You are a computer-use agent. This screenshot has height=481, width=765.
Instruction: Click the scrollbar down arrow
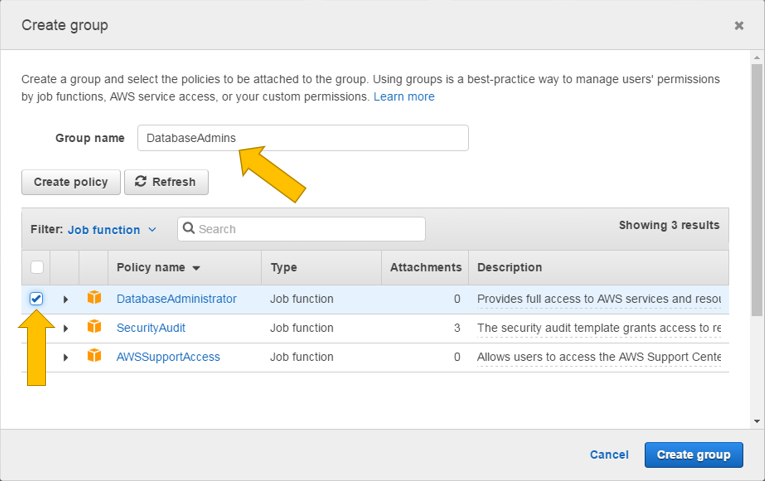click(x=757, y=421)
